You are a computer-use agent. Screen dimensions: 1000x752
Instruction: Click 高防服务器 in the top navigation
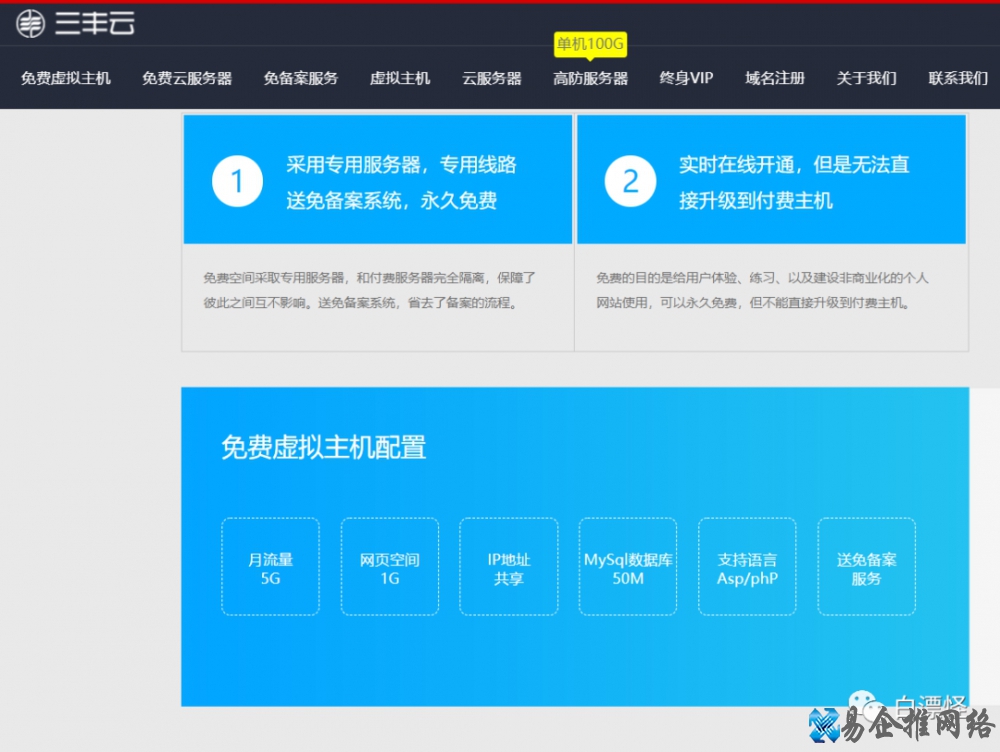click(x=591, y=78)
